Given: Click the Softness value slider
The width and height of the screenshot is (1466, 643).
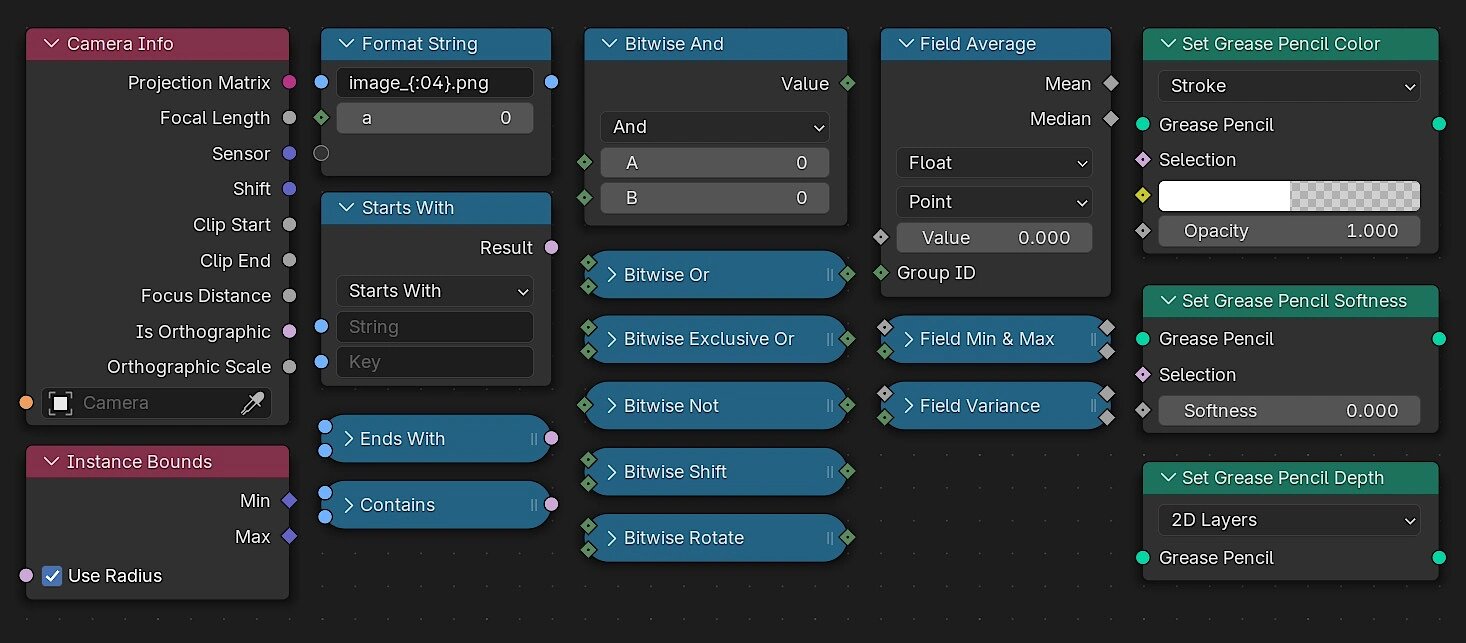Looking at the screenshot, I should coord(1289,411).
